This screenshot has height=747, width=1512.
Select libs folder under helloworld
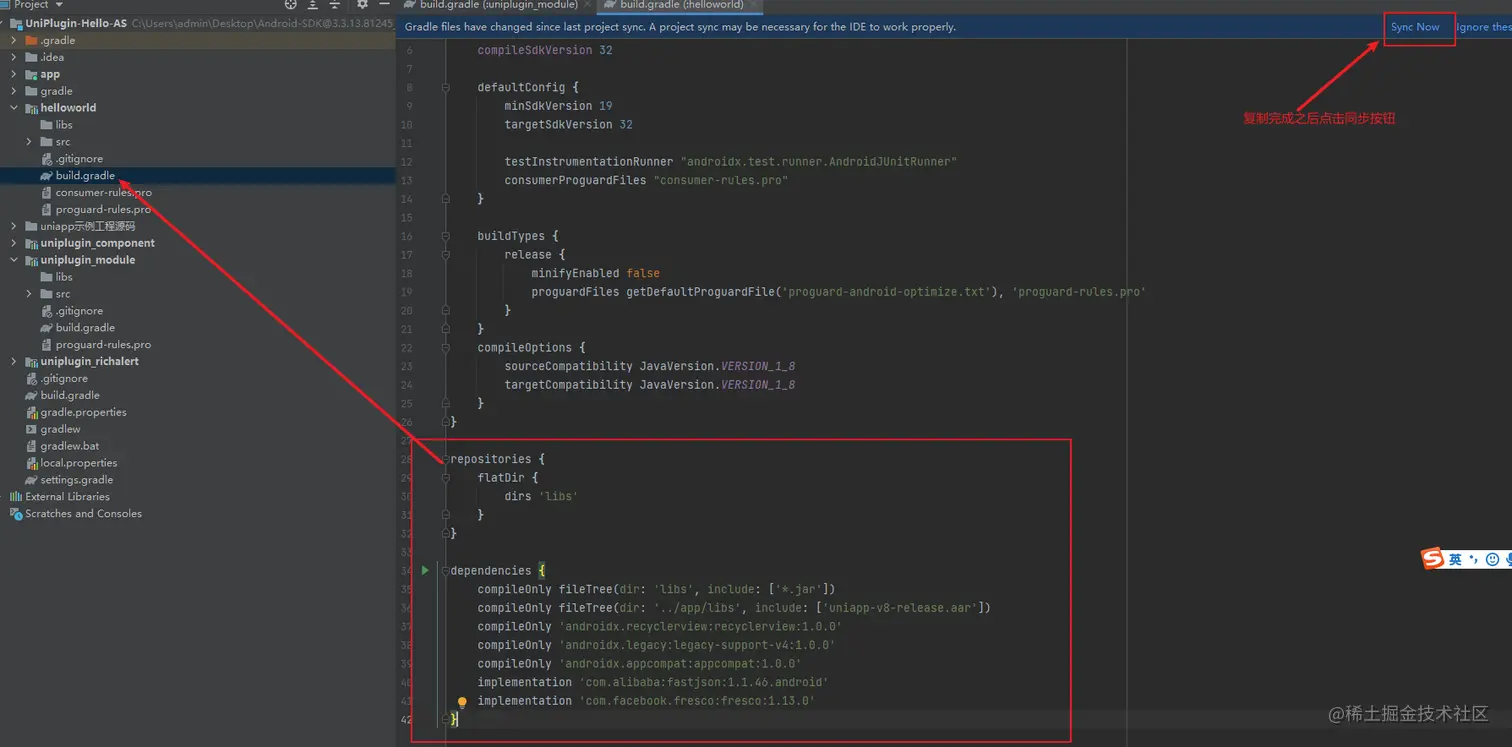[56, 125]
